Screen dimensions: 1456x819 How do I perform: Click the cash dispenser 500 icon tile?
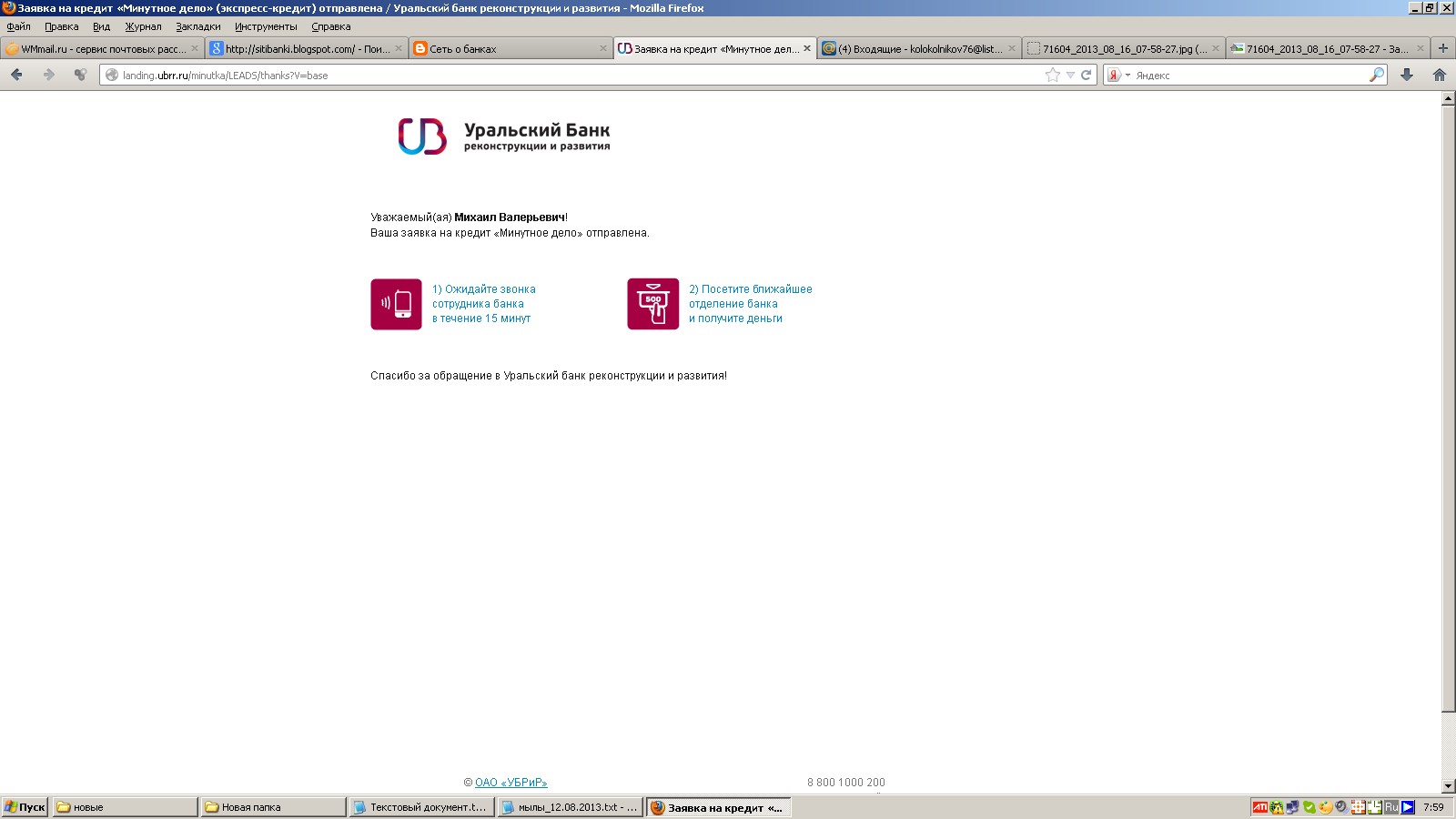coord(652,304)
